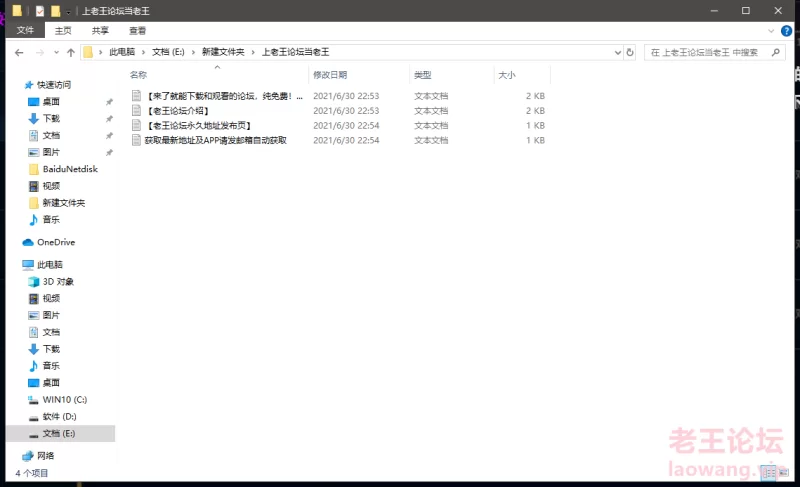Minimize the explorer window

714,11
